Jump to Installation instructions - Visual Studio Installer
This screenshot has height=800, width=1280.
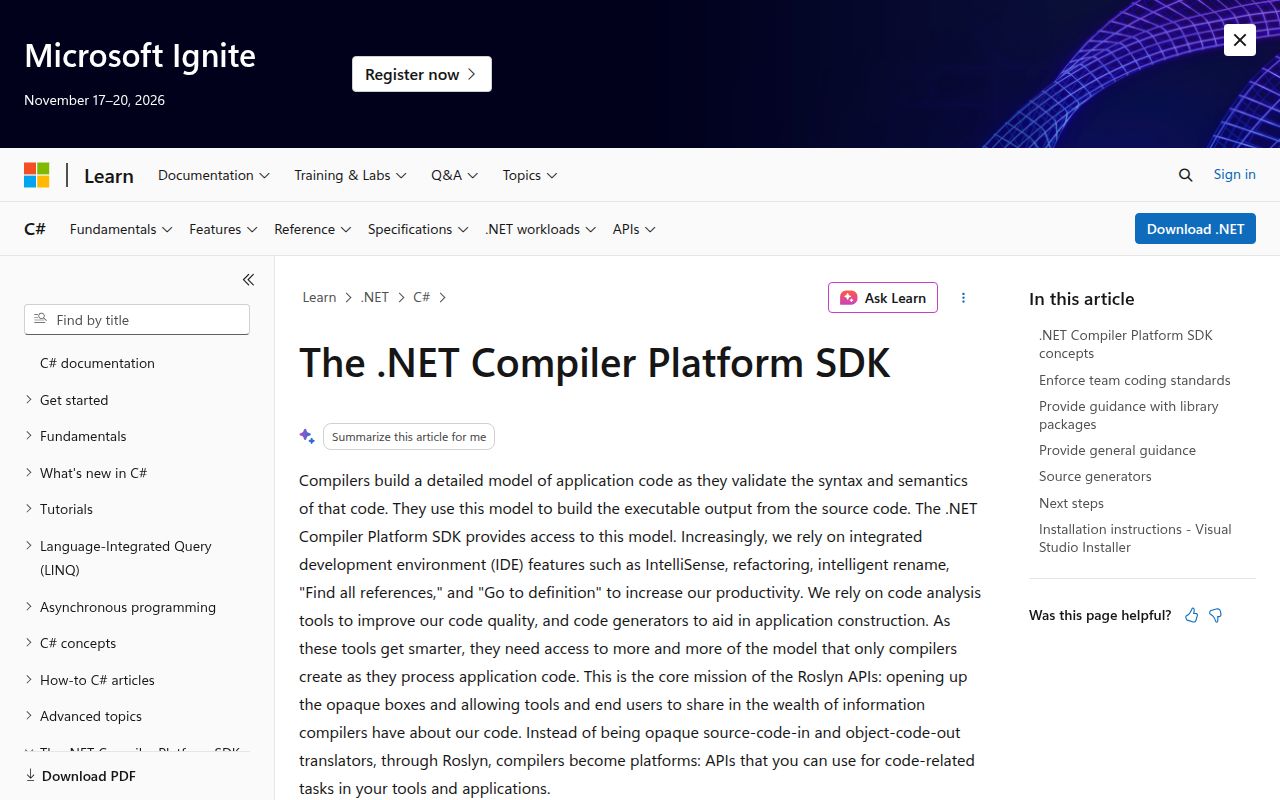[x=1135, y=538]
